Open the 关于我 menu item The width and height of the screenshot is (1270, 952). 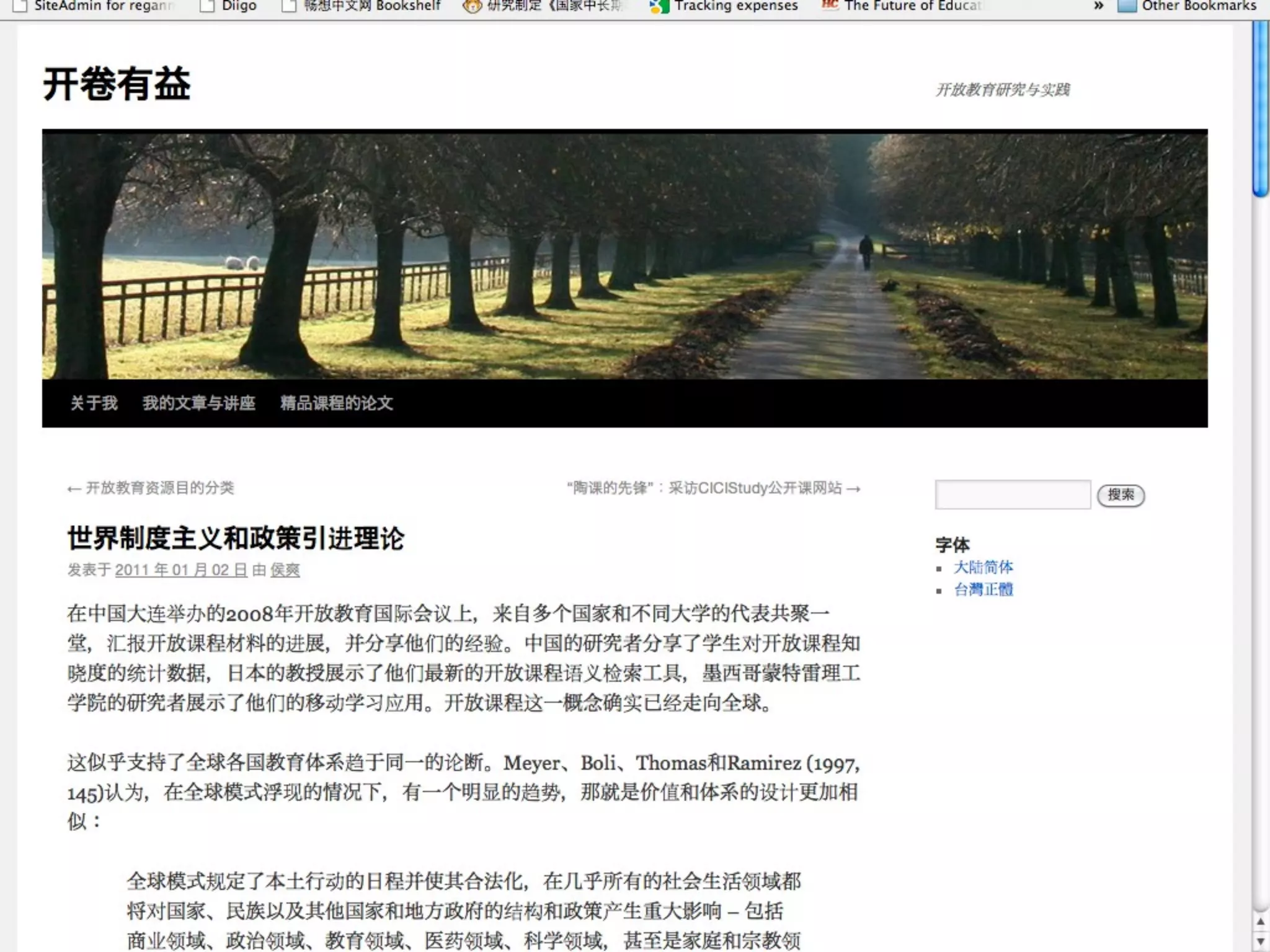94,403
